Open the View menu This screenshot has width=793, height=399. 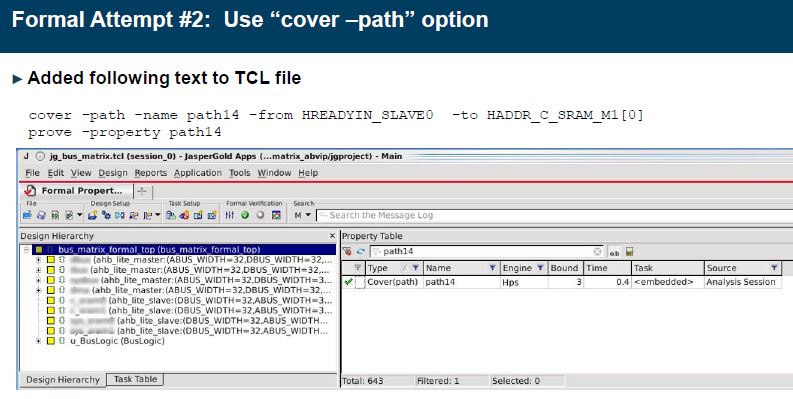click(81, 173)
